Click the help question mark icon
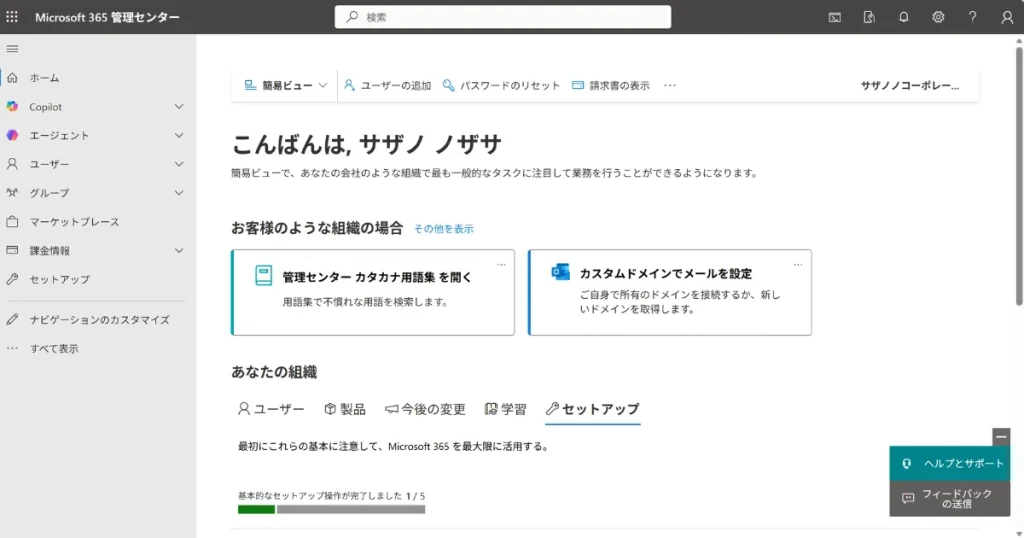The image size is (1024, 538). (972, 17)
